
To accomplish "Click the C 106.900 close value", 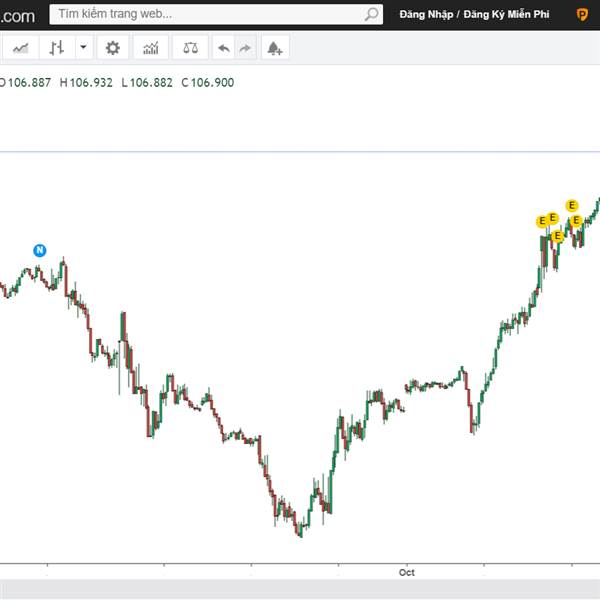I will [x=208, y=83].
